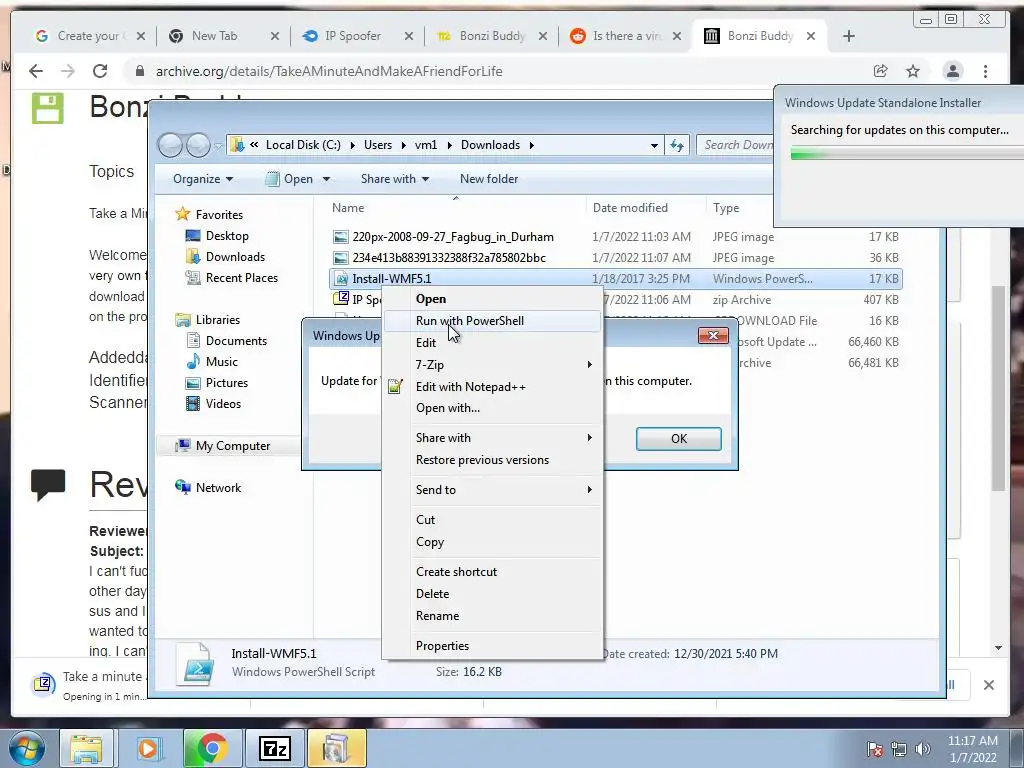Screen dimensions: 1024x768
Task: Click Search Downloads field
Action: [735, 145]
